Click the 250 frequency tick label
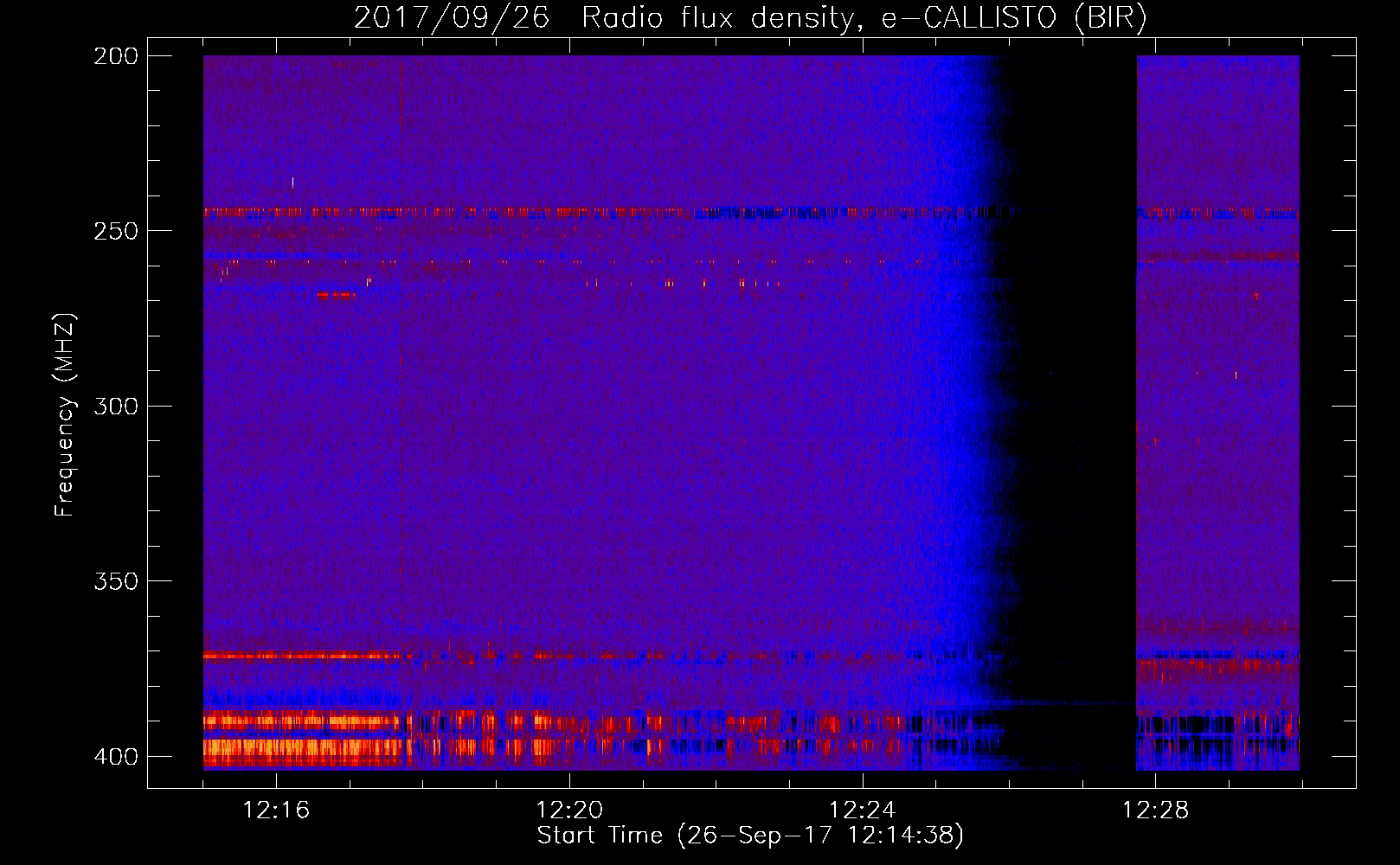The width and height of the screenshot is (1400, 865). coord(115,231)
